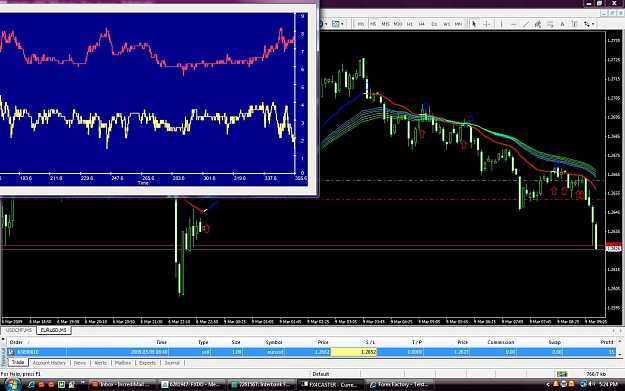Viewport: 625px width, 391px height.
Task: Switch chart to MN timeframe
Action: (x=458, y=24)
